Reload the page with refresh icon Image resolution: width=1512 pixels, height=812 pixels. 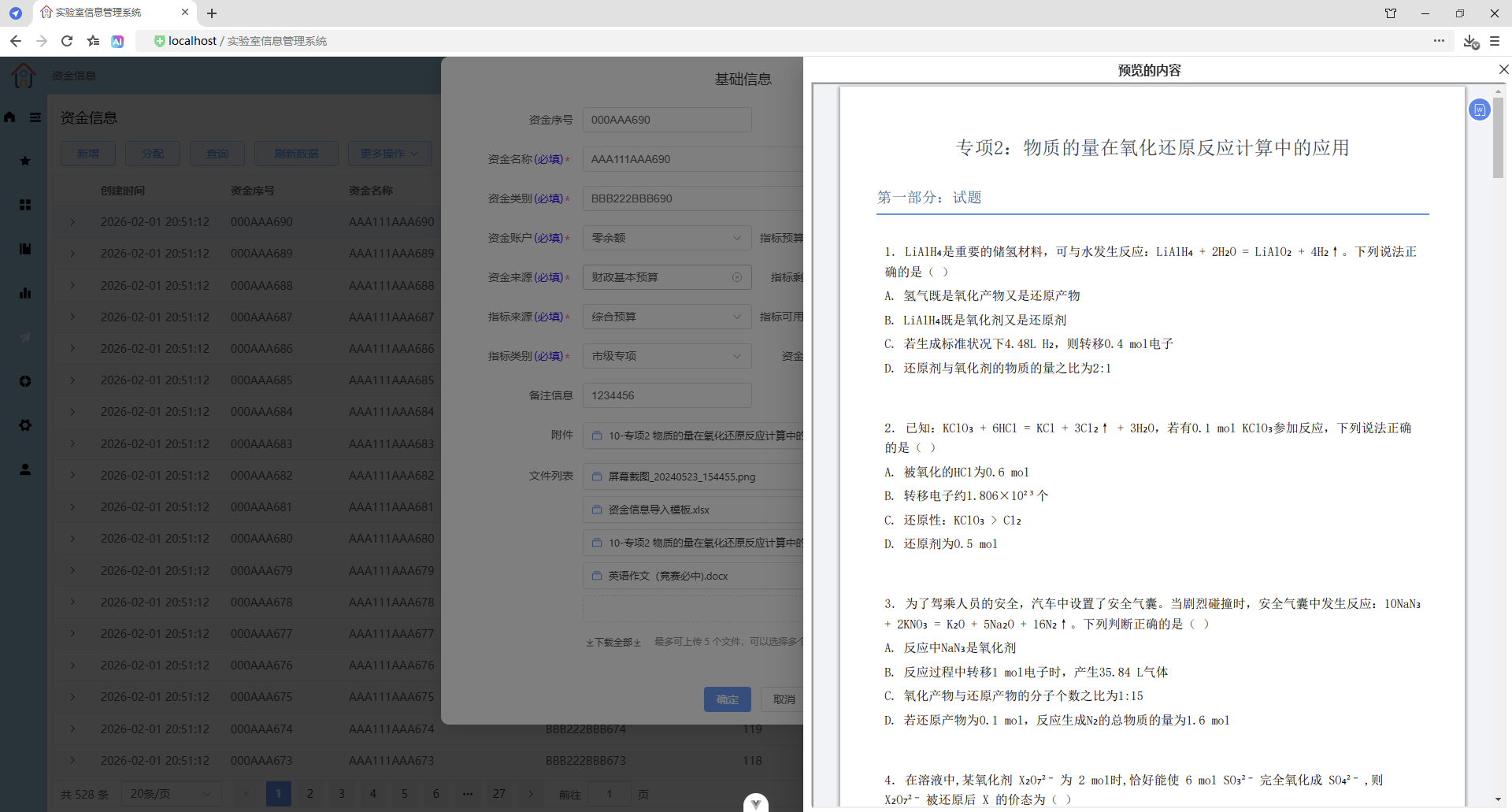67,41
